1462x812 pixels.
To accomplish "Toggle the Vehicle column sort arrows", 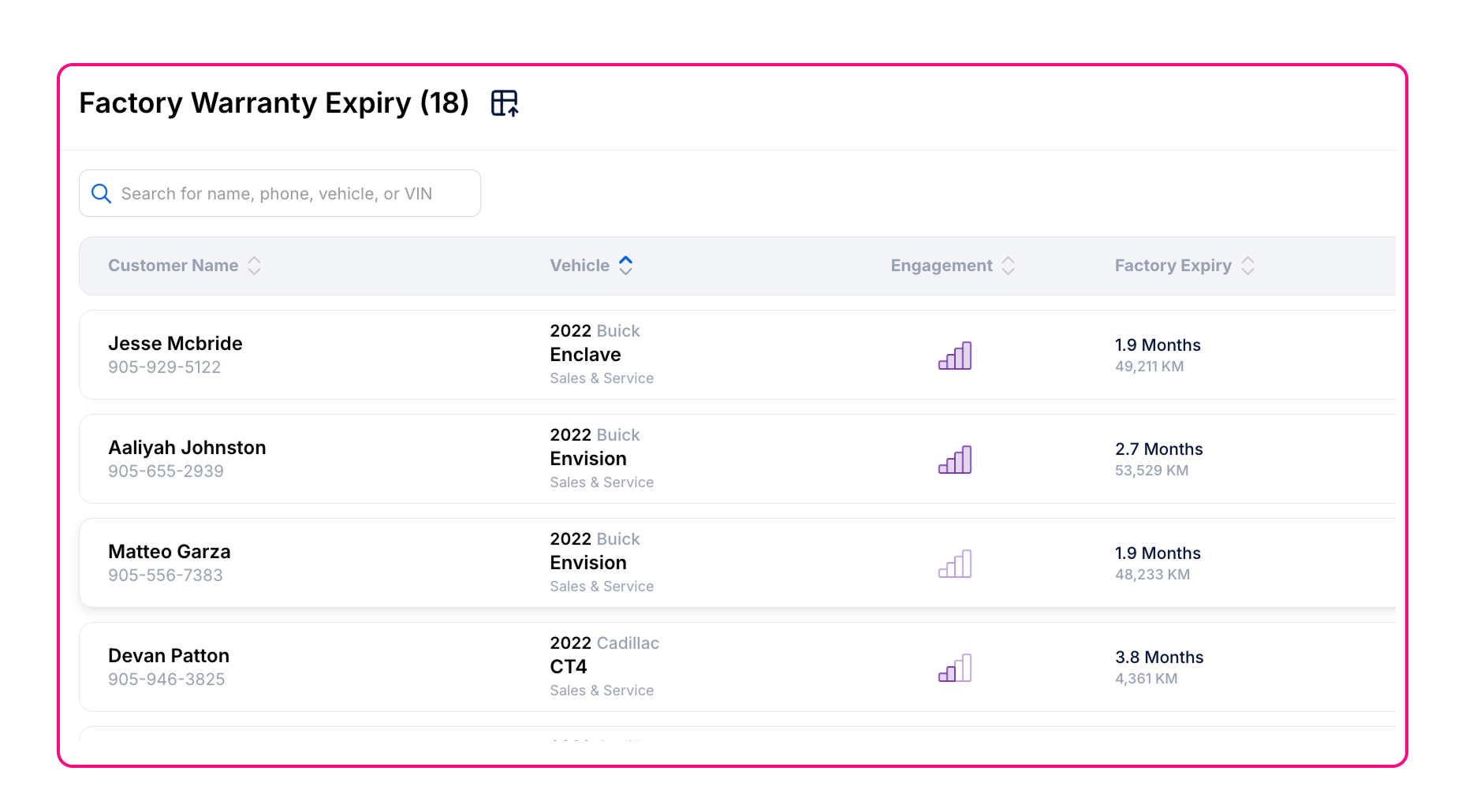I will 625,266.
